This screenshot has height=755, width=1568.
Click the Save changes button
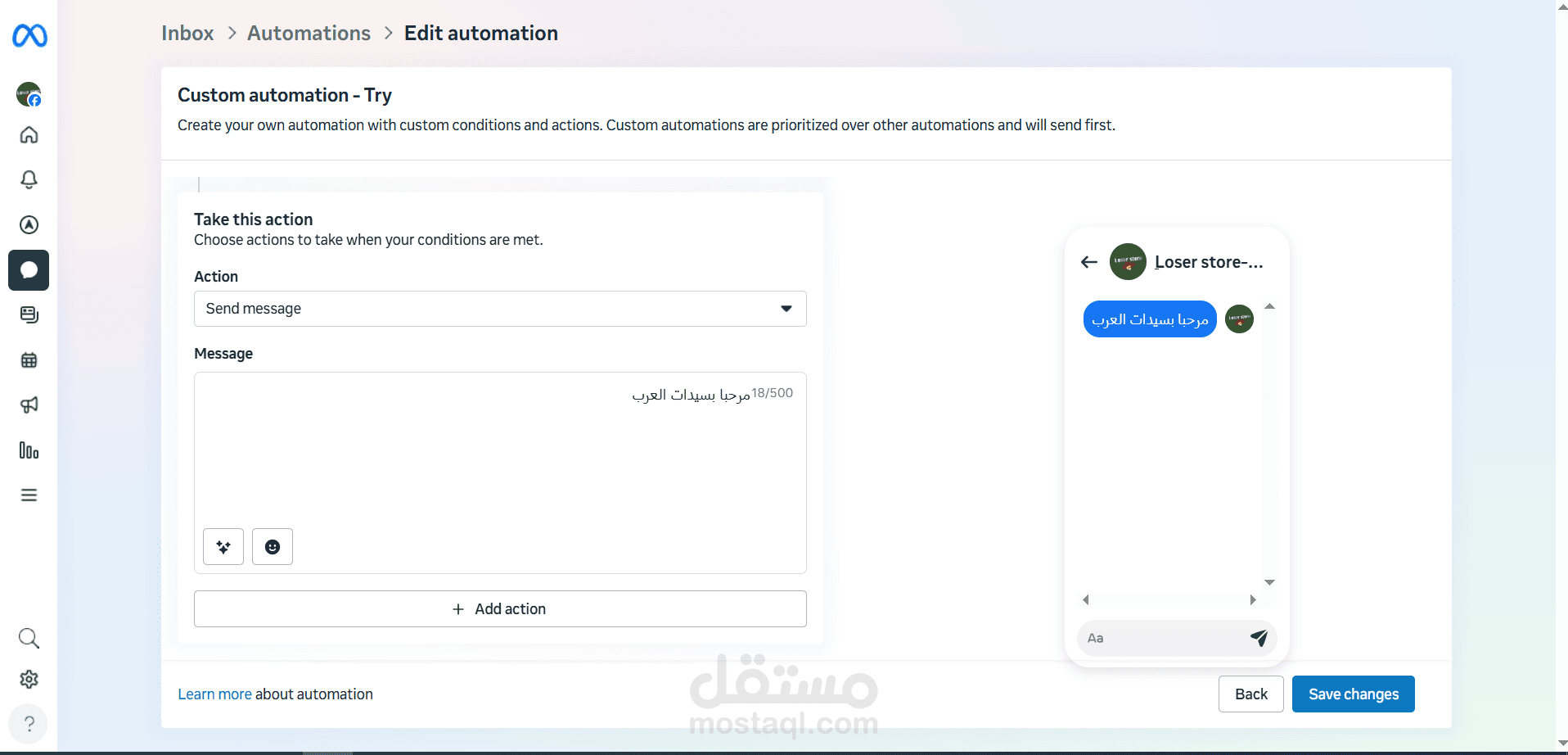click(x=1353, y=694)
